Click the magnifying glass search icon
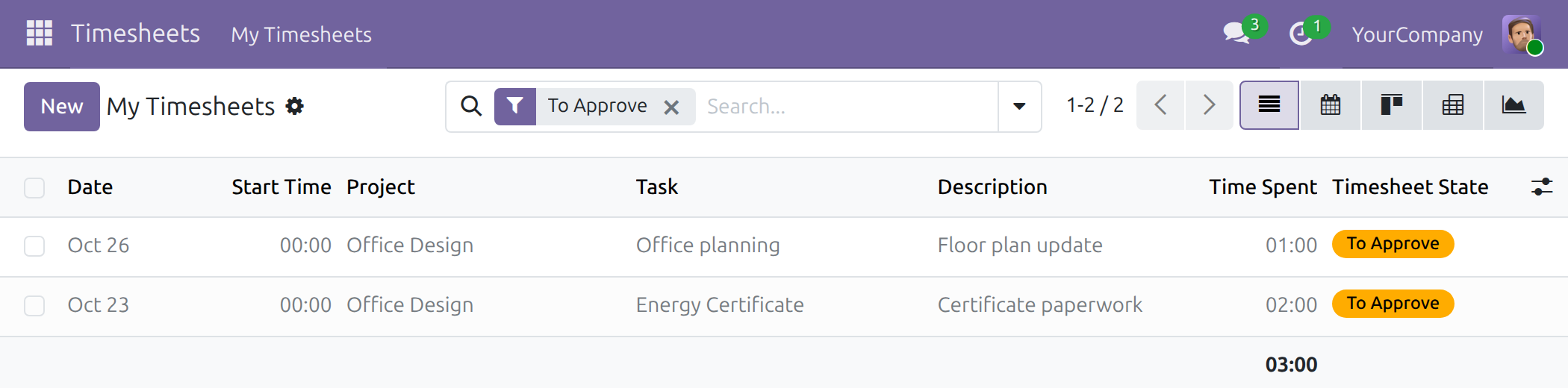This screenshot has width=1568, height=388. pyautogui.click(x=471, y=106)
